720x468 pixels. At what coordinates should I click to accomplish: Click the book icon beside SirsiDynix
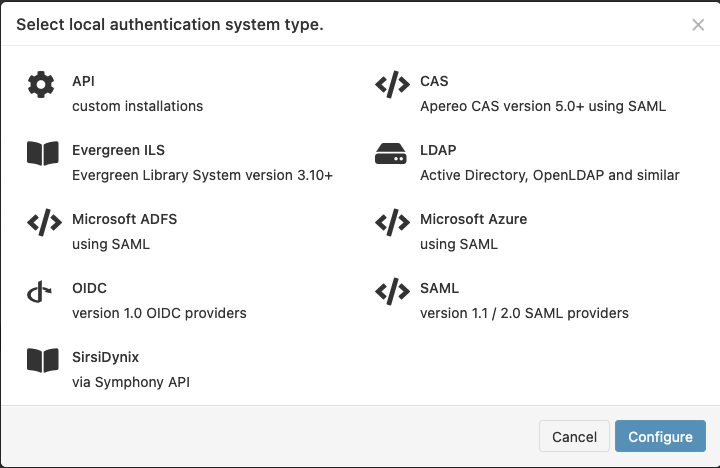pyautogui.click(x=43, y=360)
